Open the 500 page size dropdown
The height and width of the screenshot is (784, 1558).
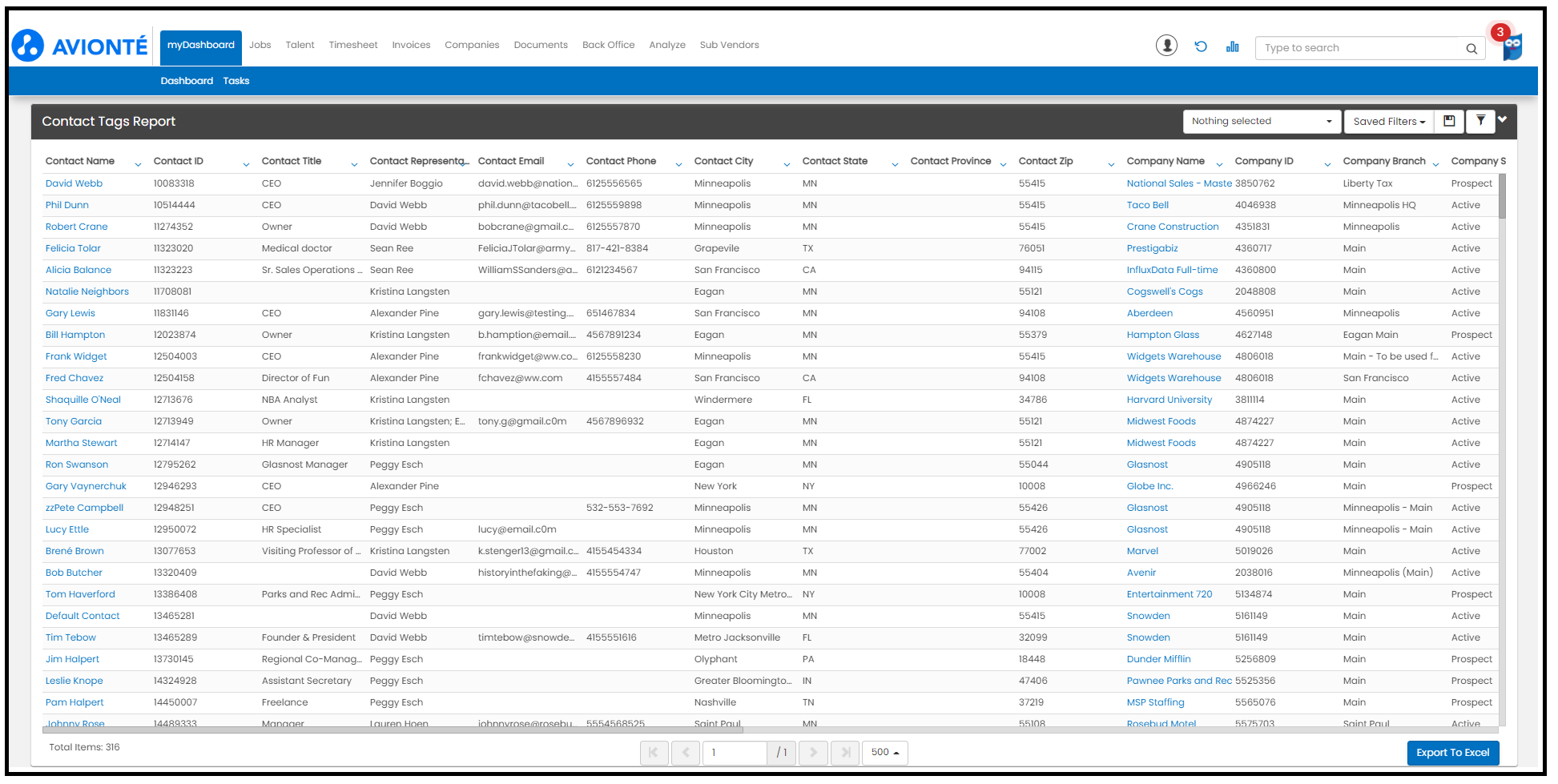click(884, 752)
